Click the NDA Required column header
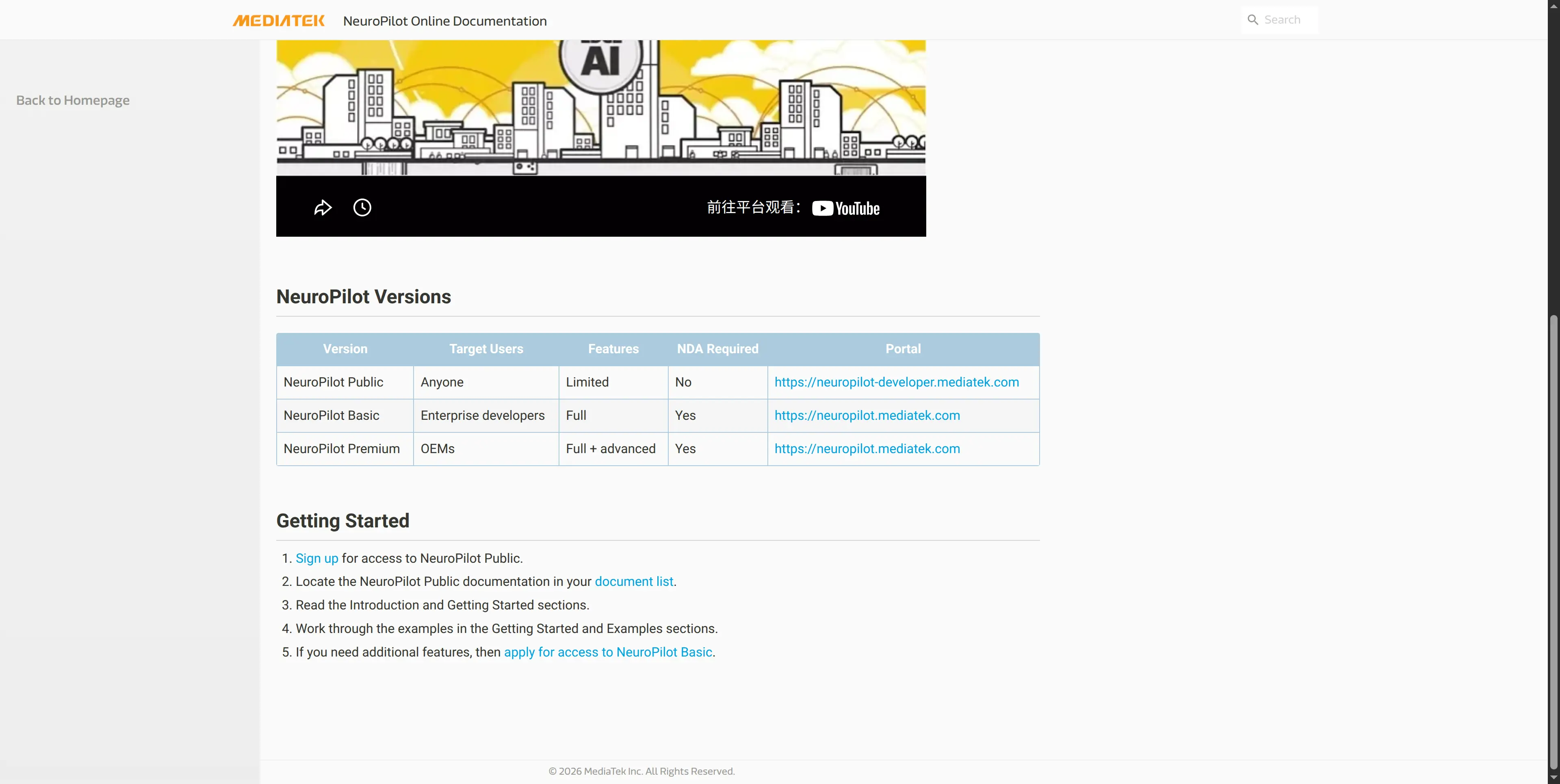 coord(717,349)
